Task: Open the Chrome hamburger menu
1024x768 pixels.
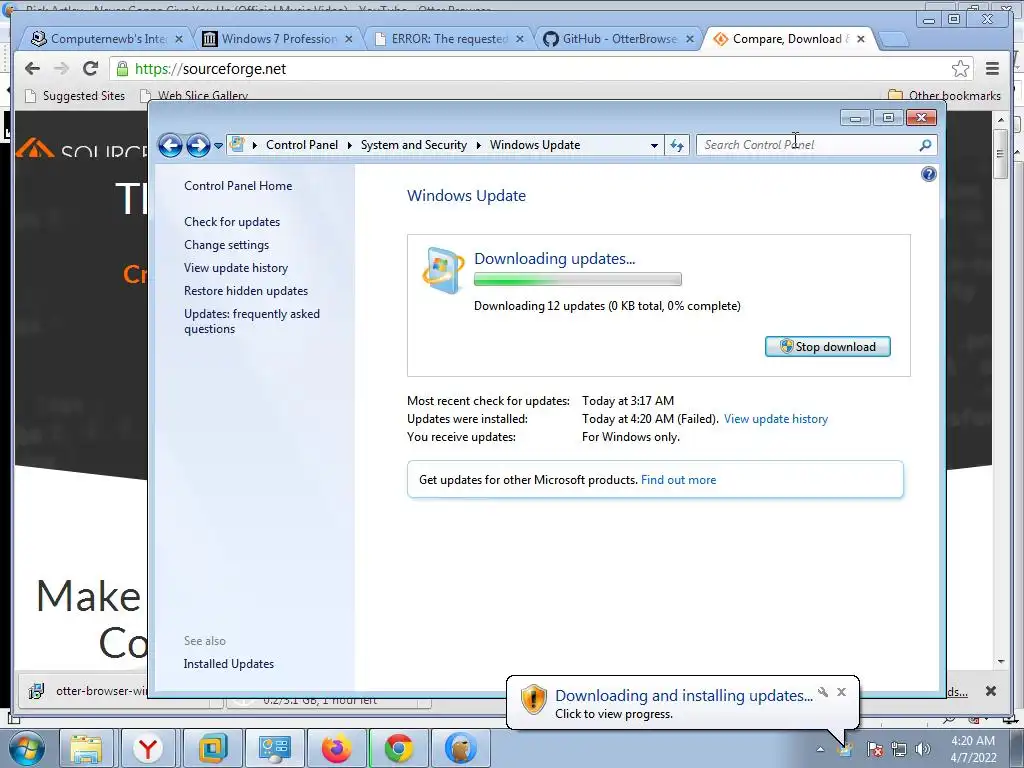Action: pos(993,69)
